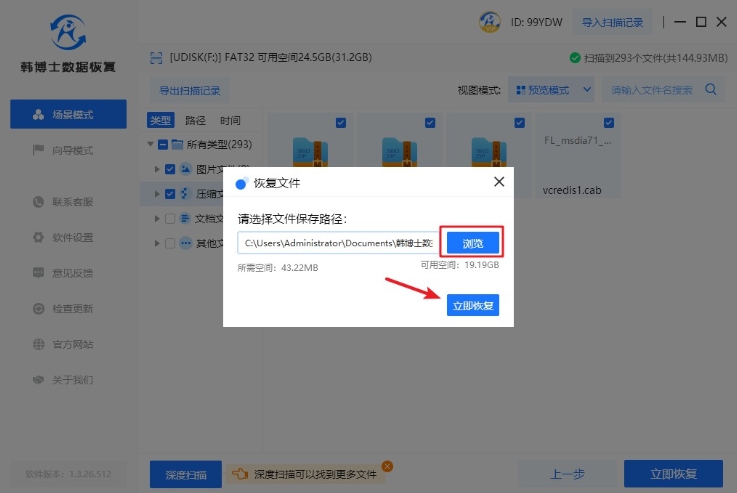Uncheck the vcredis1.cab file checkbox

point(607,123)
